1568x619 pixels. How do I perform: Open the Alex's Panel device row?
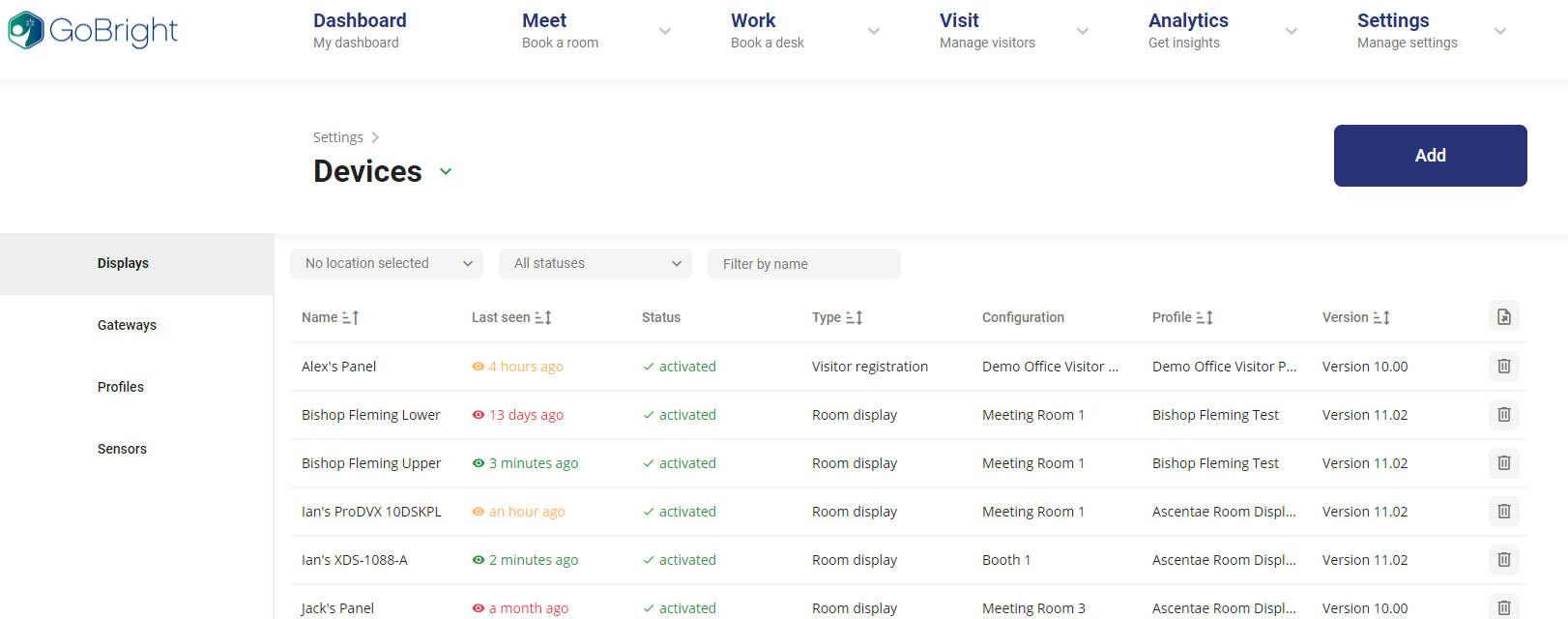909,367
